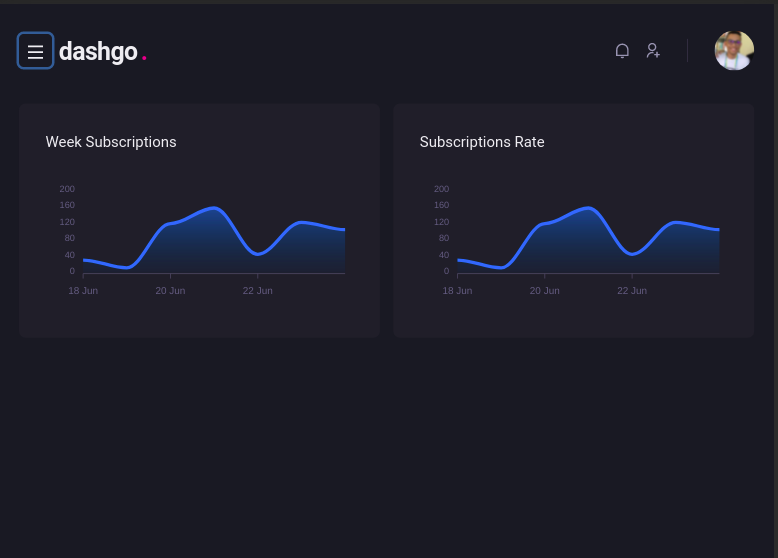778x558 pixels.
Task: Click the 160 axis value in Week Subscriptions
Action: point(67,205)
